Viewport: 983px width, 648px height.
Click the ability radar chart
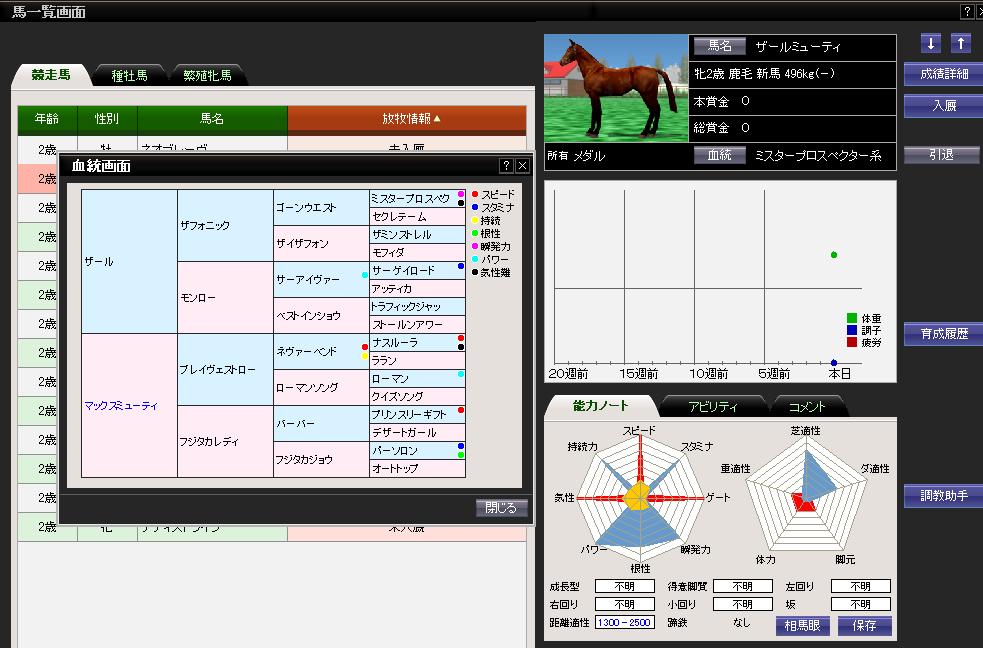click(x=639, y=498)
